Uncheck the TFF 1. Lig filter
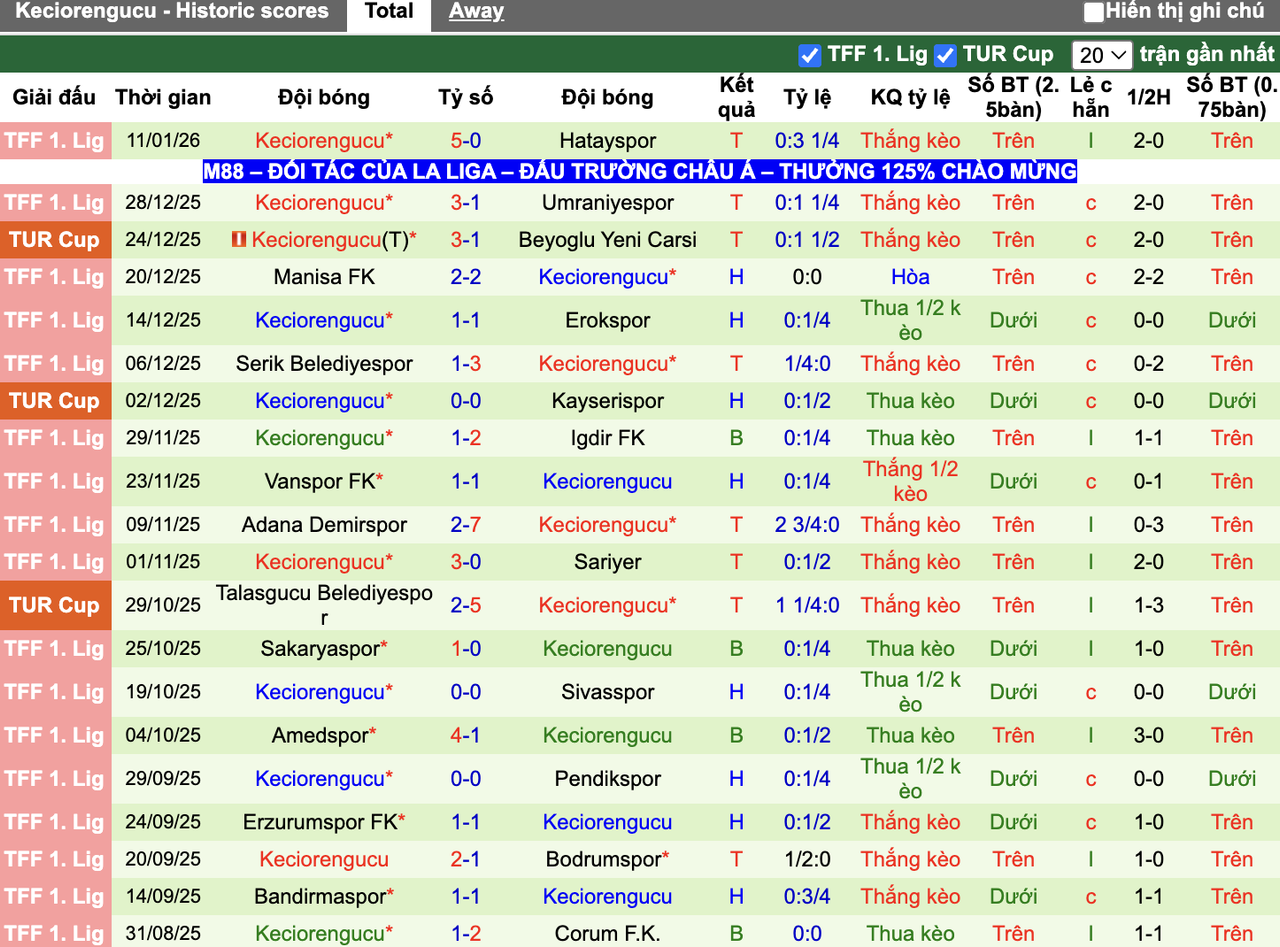The image size is (1280, 947). [x=810, y=55]
